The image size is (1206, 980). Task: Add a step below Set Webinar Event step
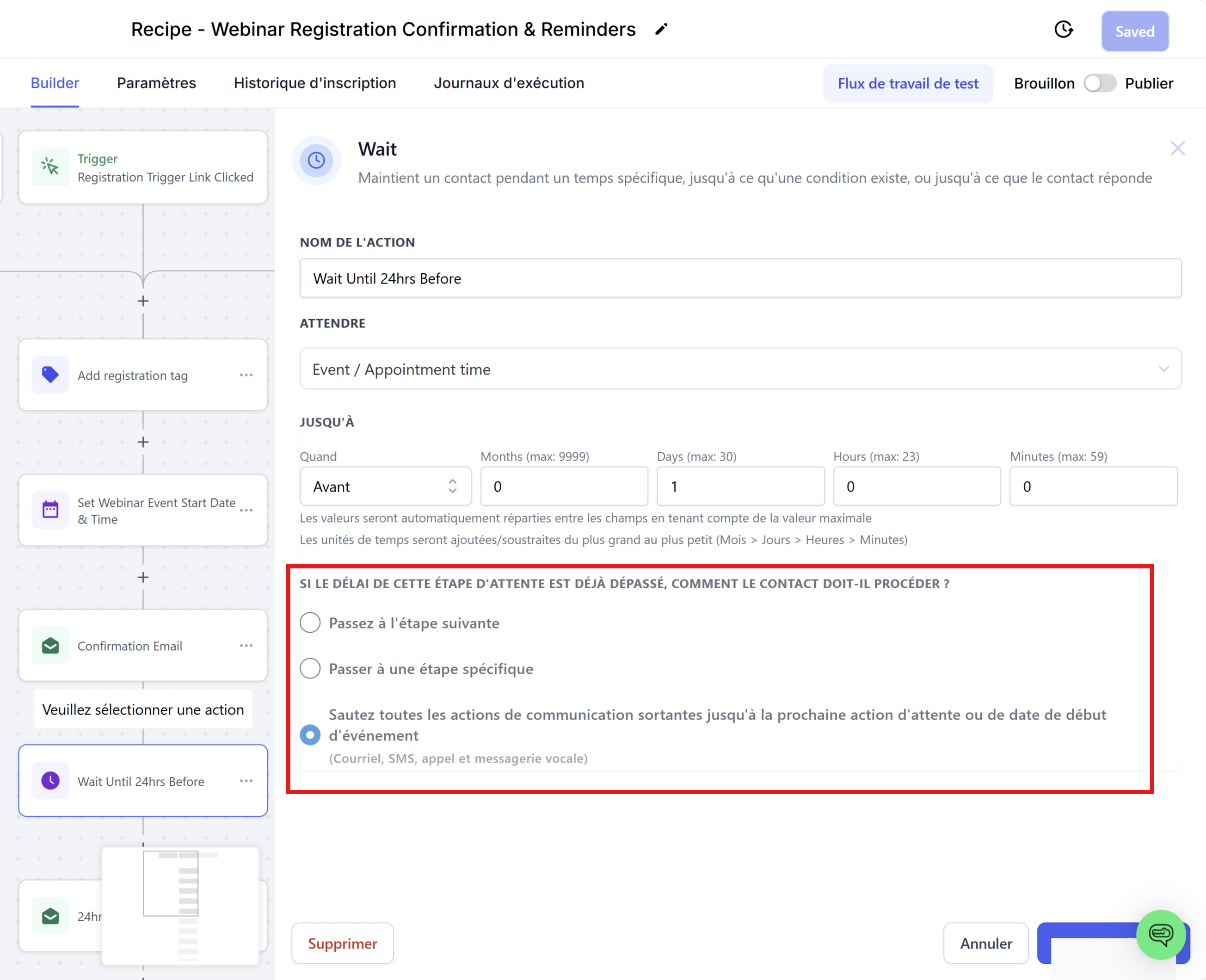tap(143, 578)
